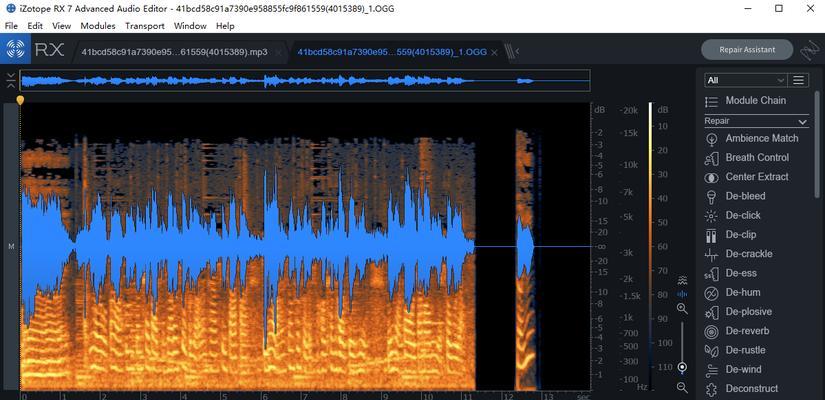Open the De-bleed module
This screenshot has height=400, width=825.
pos(735,196)
